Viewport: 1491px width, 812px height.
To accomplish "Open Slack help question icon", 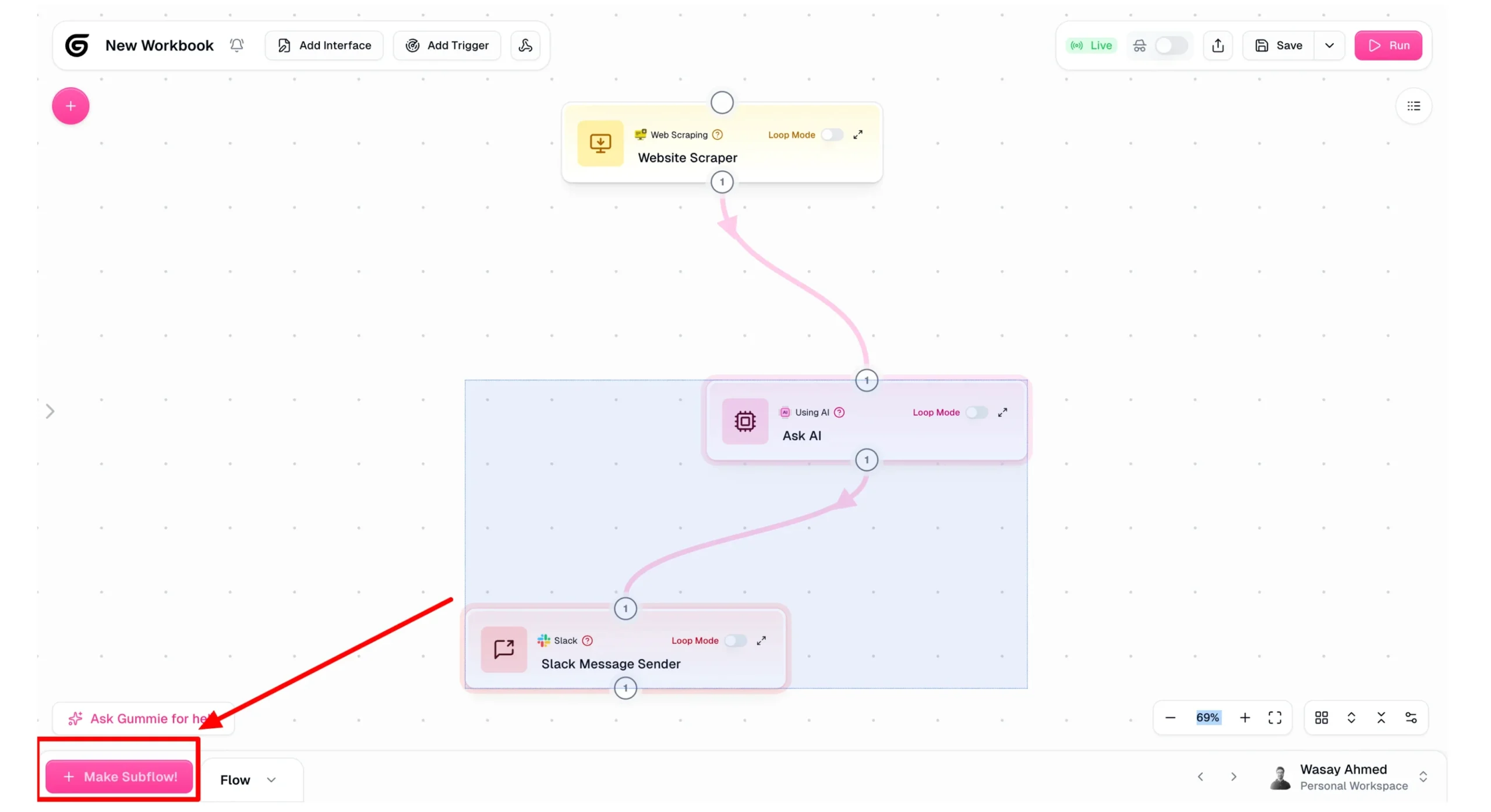I will [588, 640].
